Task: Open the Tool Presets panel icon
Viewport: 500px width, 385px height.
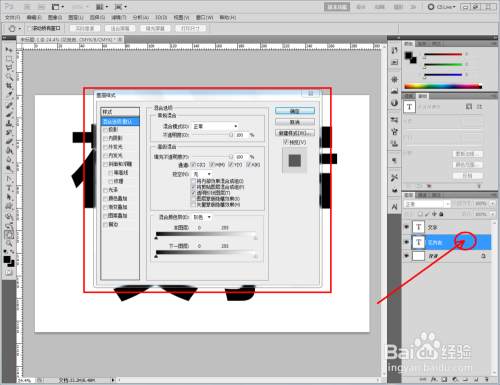Action: [x=395, y=178]
